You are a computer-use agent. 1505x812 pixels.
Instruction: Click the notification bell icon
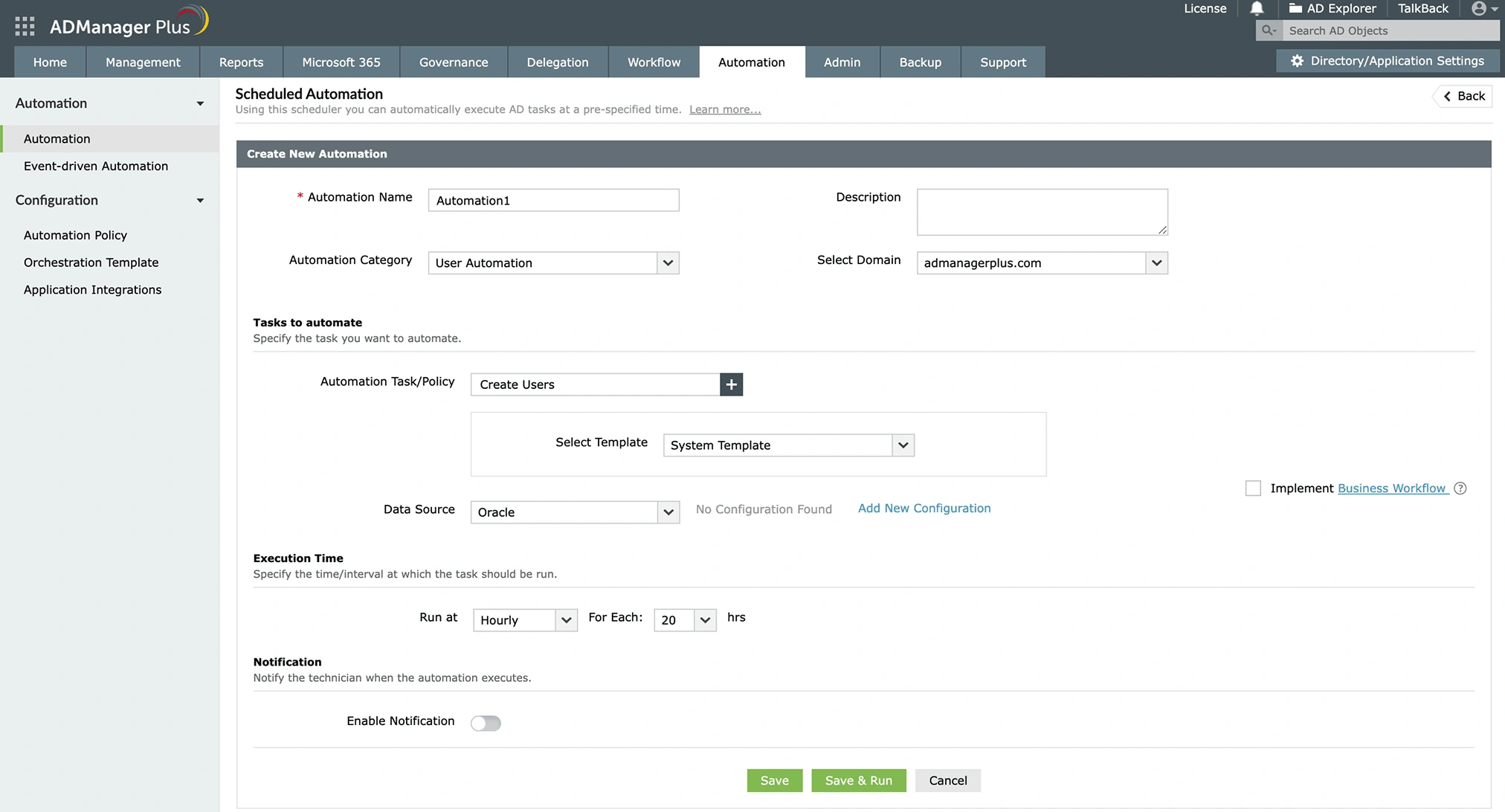click(1257, 9)
